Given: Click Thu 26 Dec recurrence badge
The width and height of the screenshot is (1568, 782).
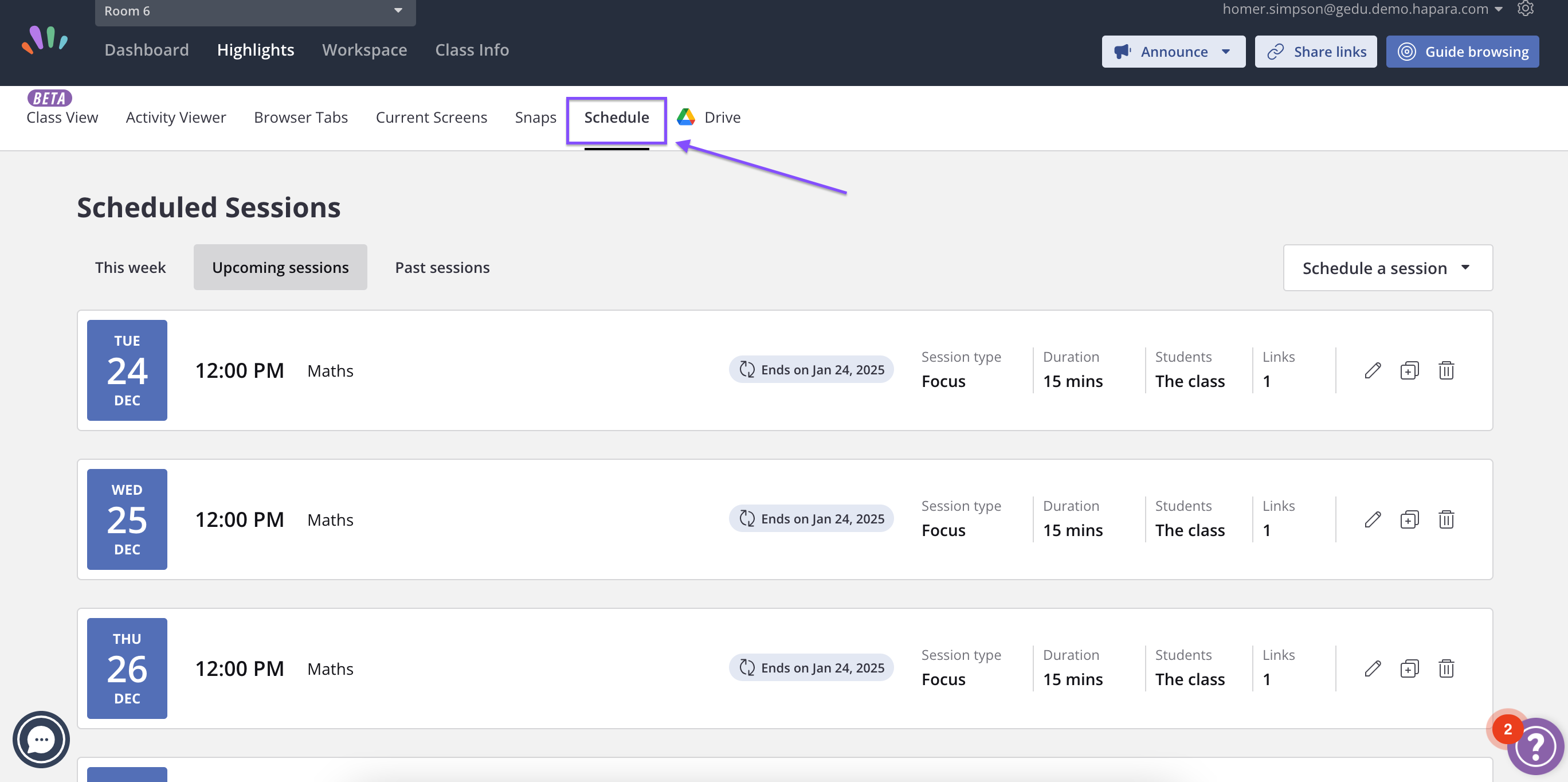Looking at the screenshot, I should (x=812, y=668).
